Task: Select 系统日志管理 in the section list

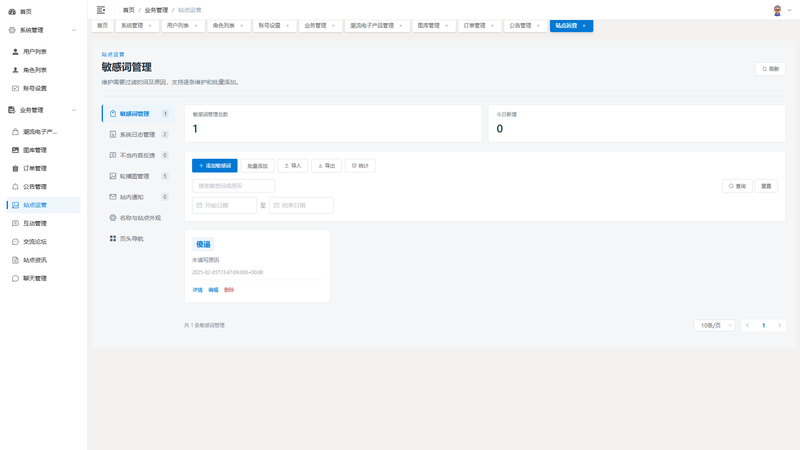Action: (138, 135)
